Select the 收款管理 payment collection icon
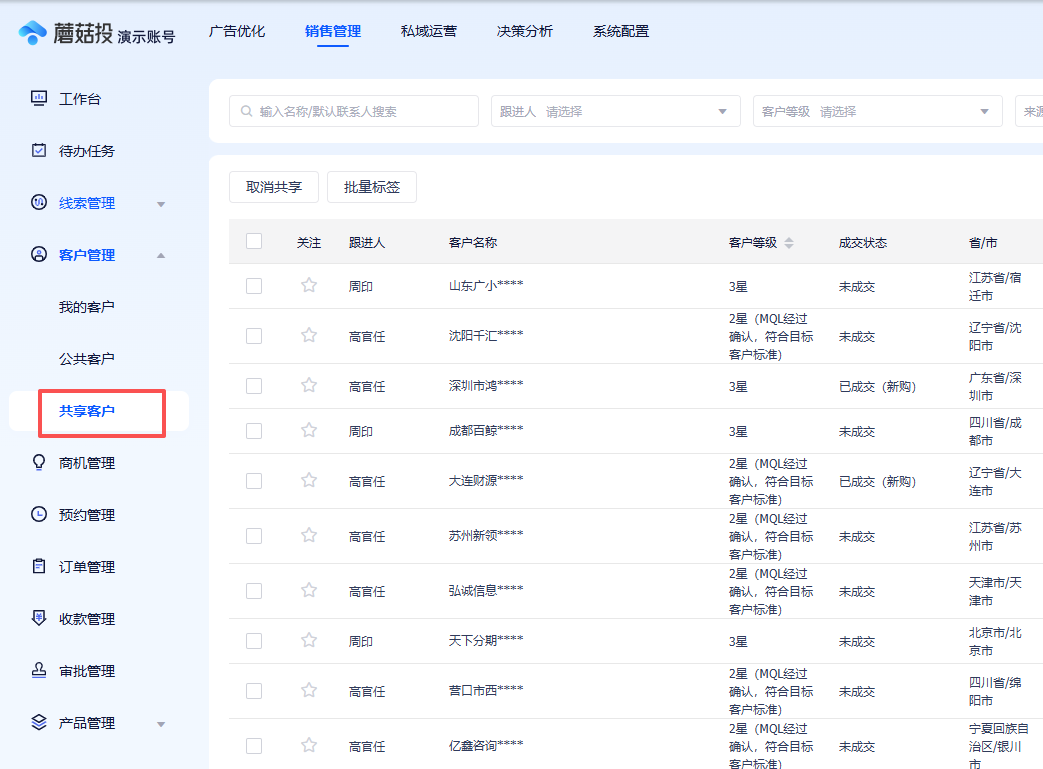The height and width of the screenshot is (769, 1043). click(x=38, y=618)
